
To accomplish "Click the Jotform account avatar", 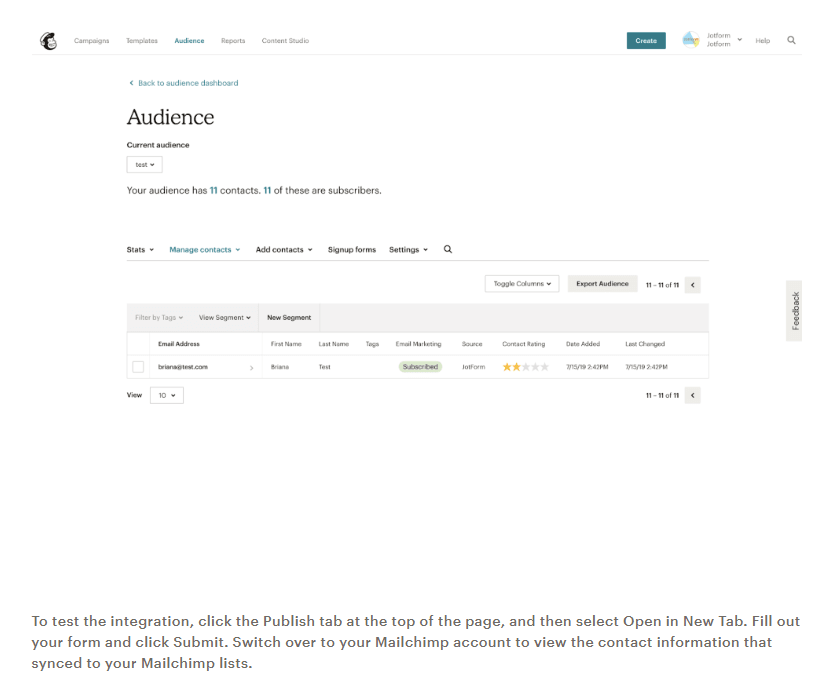I will point(690,40).
